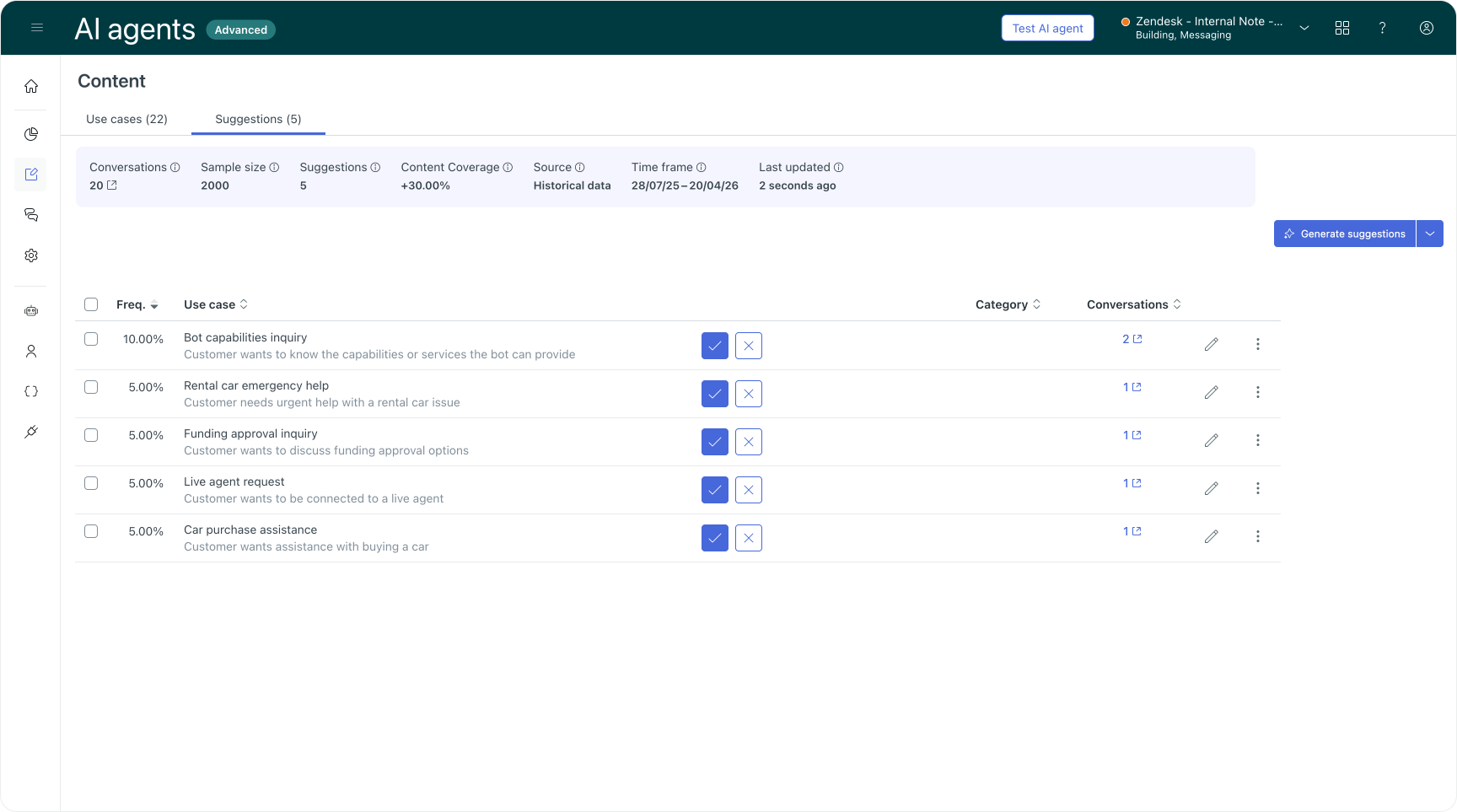This screenshot has height=812, width=1457.
Task: Open the conversations chat bubbles sidebar icon
Action: point(31,215)
